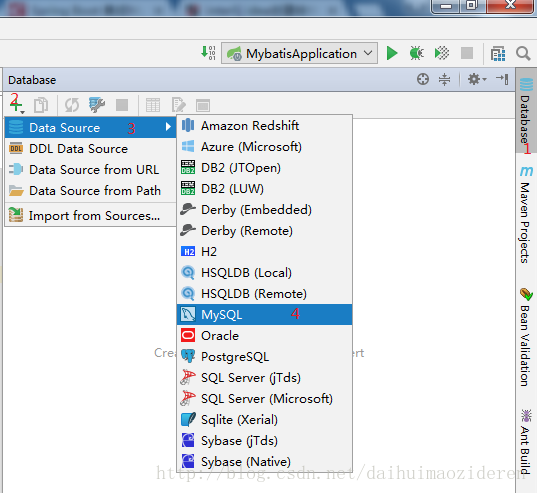Choose Data Source from Path
This screenshot has width=537, height=493.
(90, 190)
